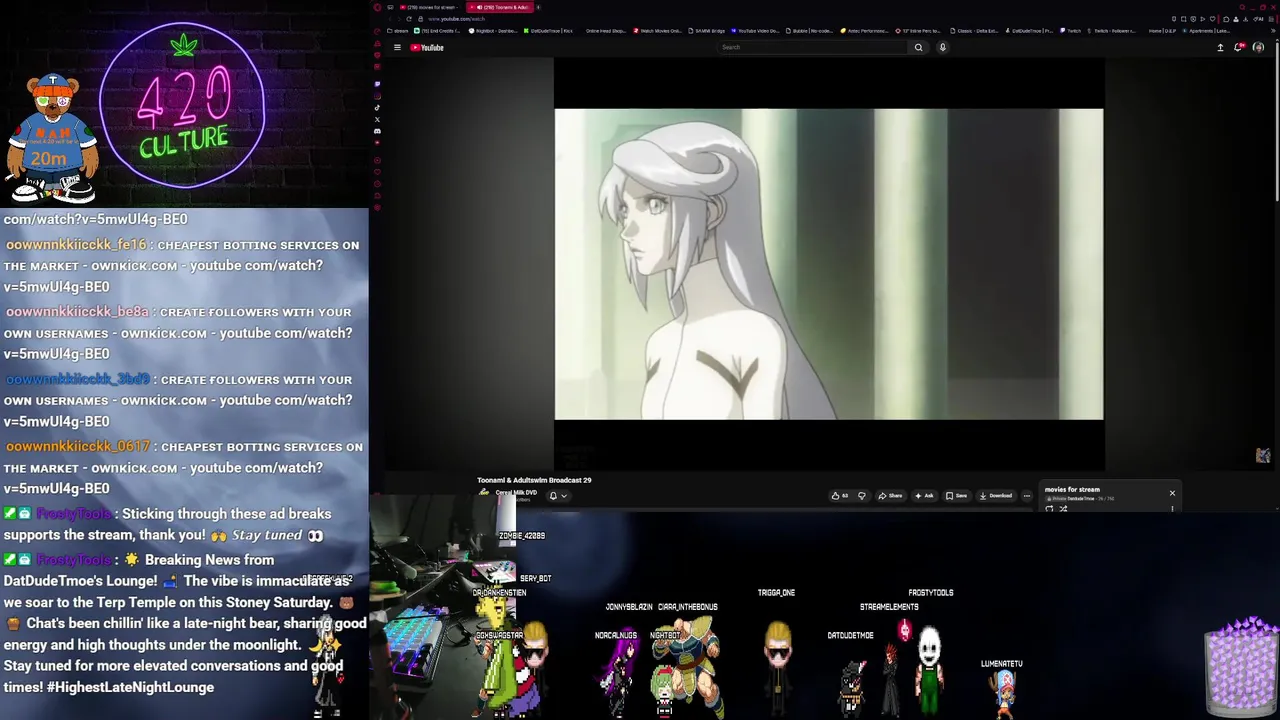Go back with the browser back arrow
Viewport: 1280px width, 720px height.
tap(390, 19)
